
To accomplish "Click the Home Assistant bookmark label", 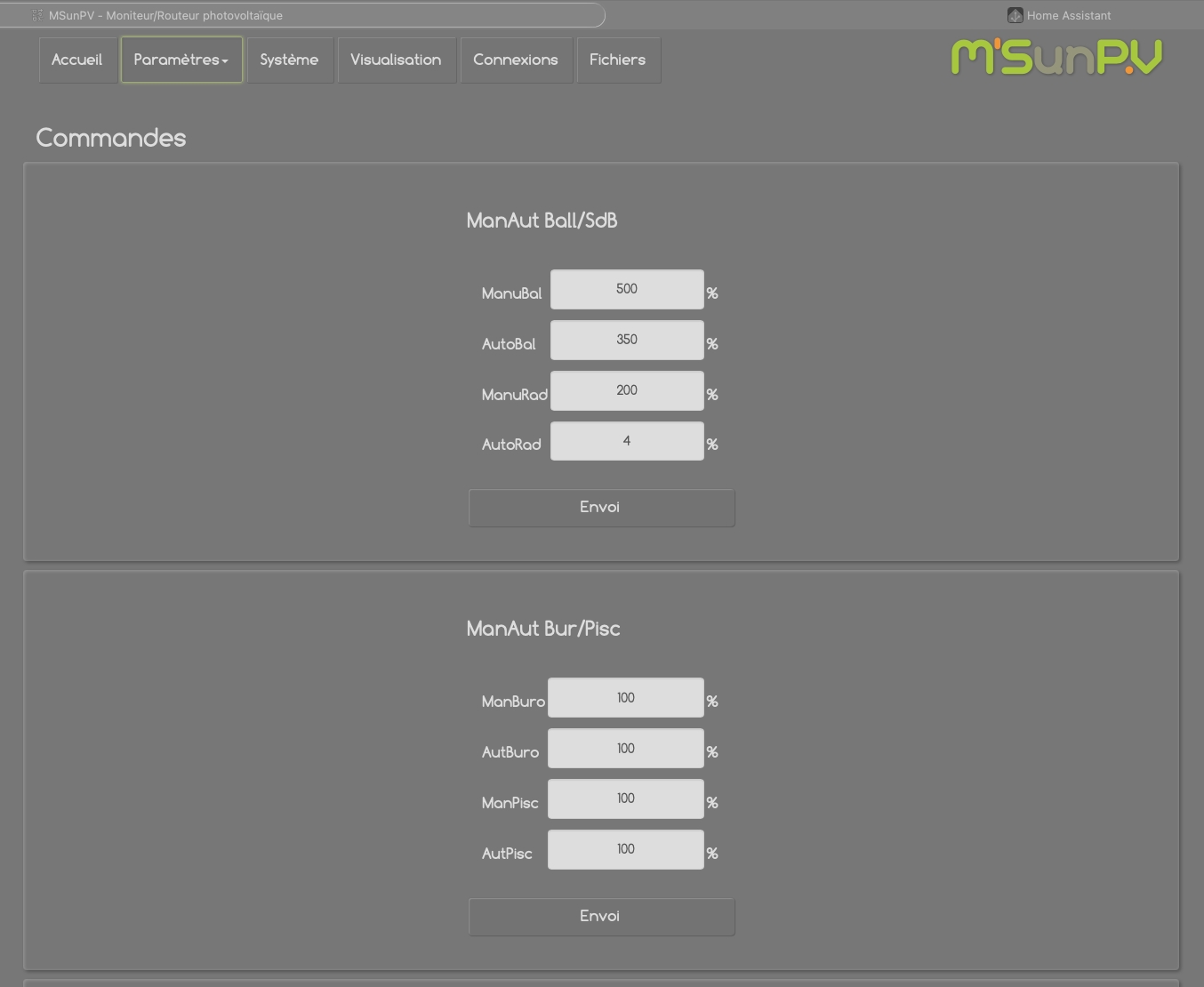I will [x=1069, y=15].
